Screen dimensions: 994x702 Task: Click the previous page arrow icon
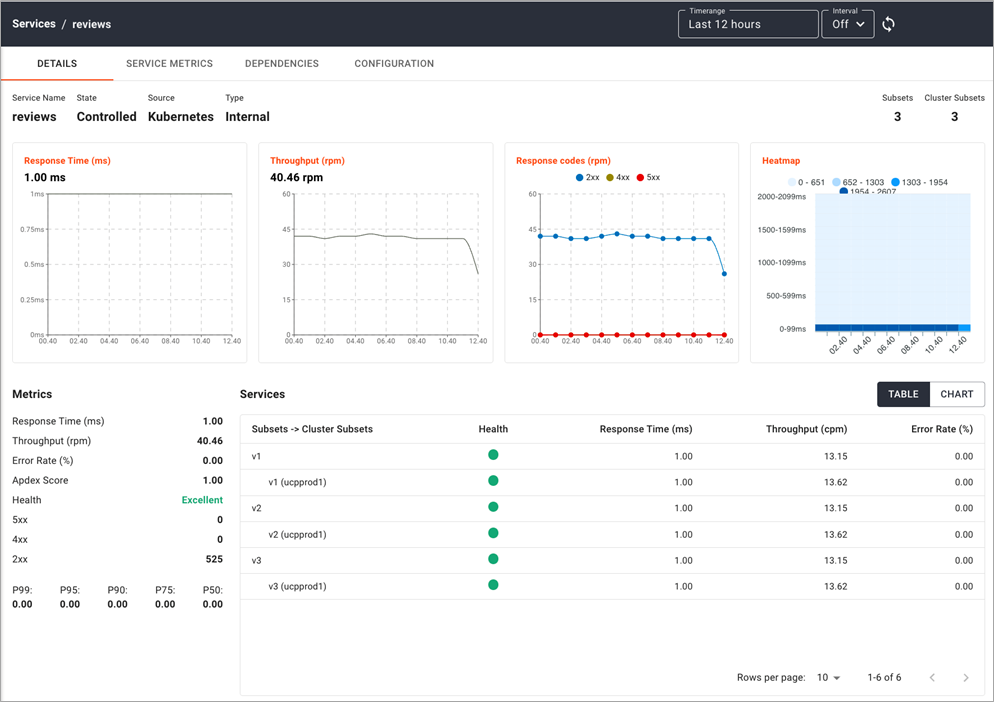pos(932,678)
